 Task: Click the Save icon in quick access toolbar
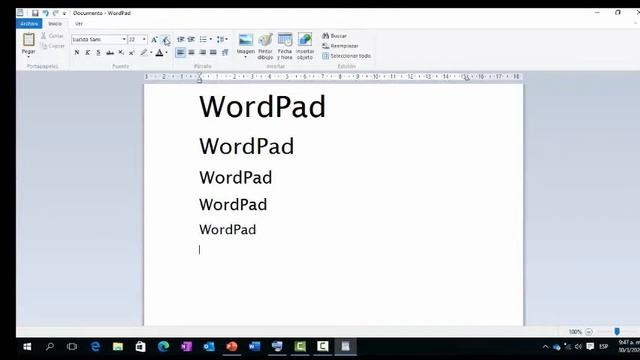click(35, 13)
